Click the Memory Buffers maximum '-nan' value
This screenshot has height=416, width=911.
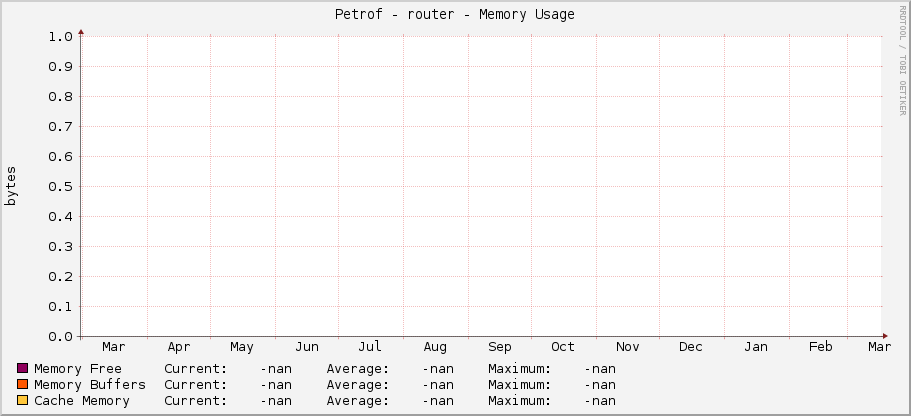[600, 385]
